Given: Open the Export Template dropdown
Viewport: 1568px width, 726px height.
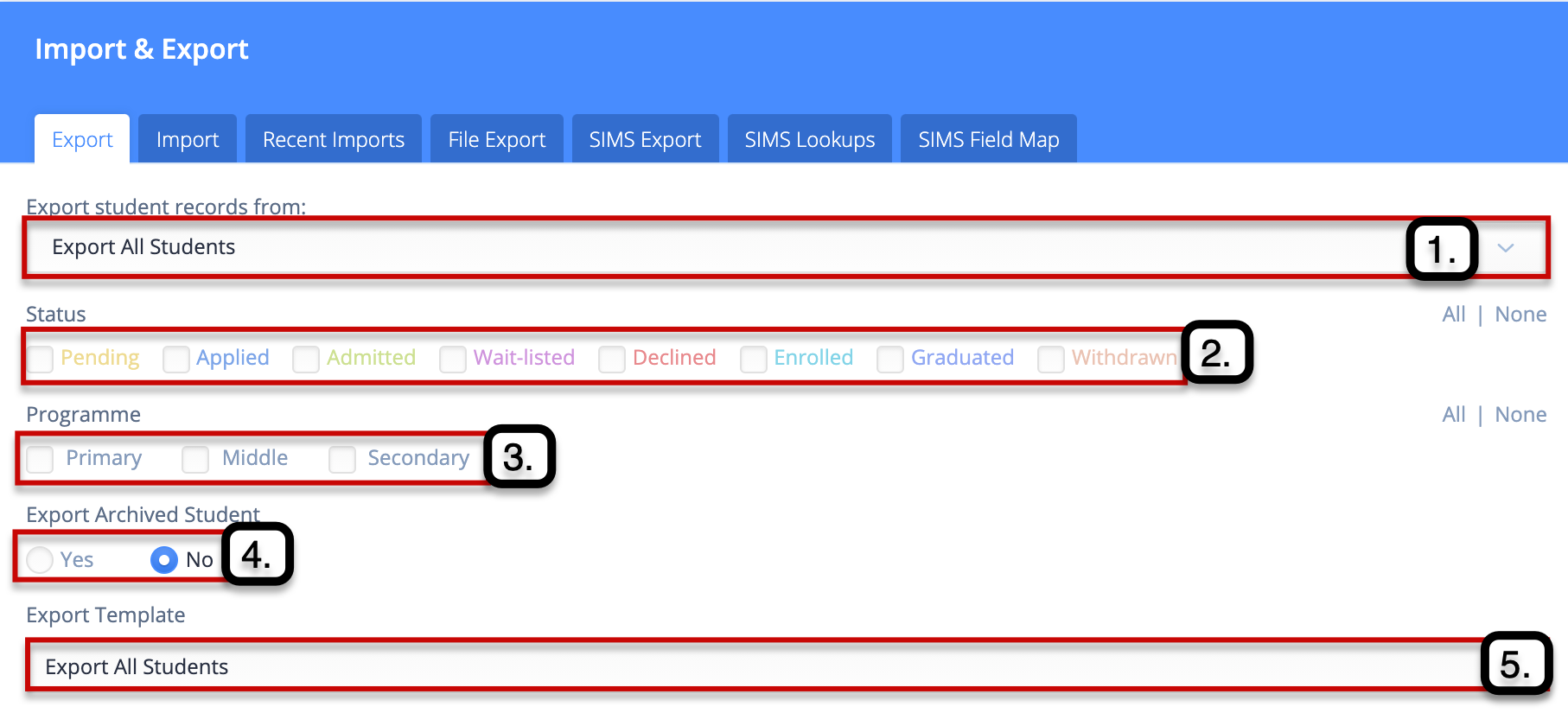Looking at the screenshot, I should pyautogui.click(x=752, y=666).
